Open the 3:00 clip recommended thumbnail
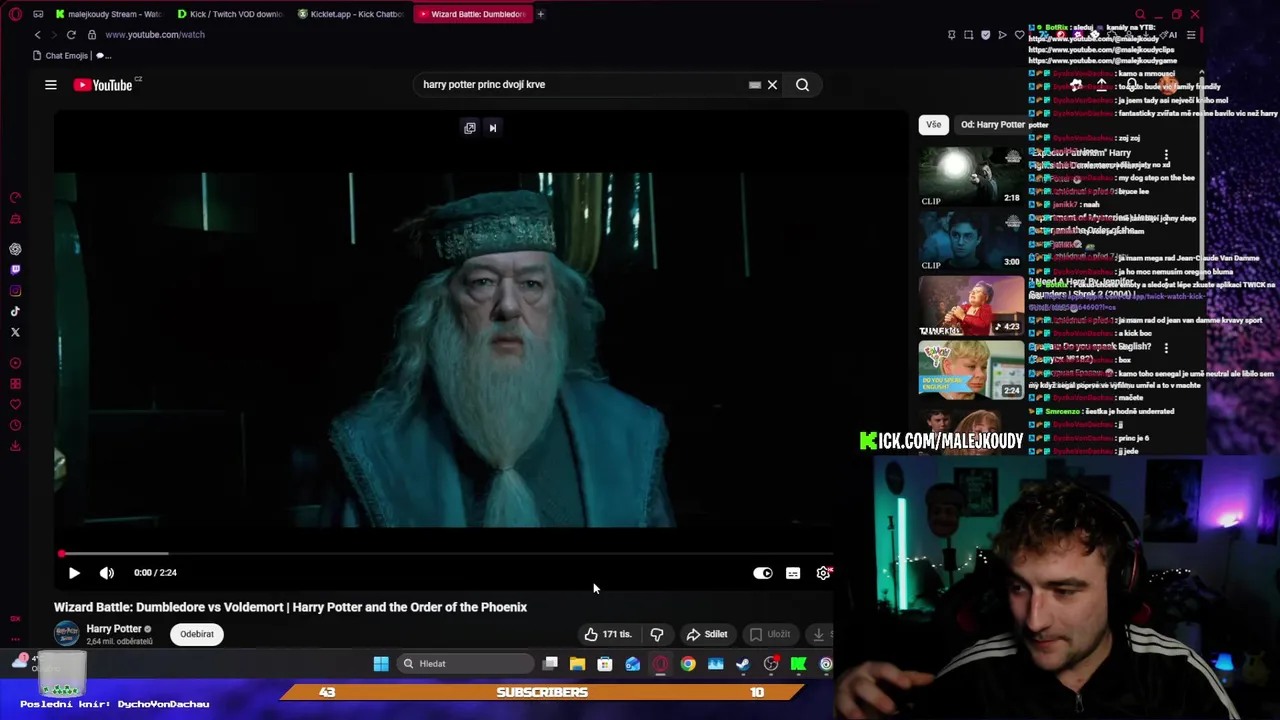Viewport: 1280px width, 720px height. [971, 240]
